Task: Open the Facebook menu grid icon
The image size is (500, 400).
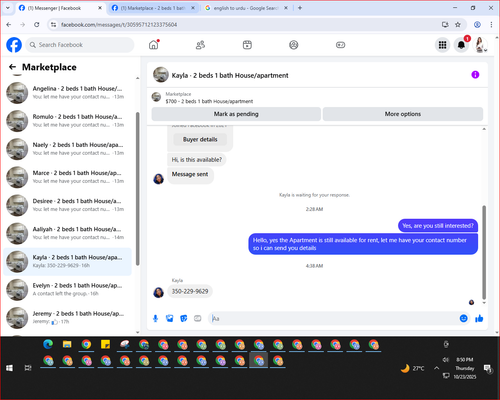Action: click(442, 45)
